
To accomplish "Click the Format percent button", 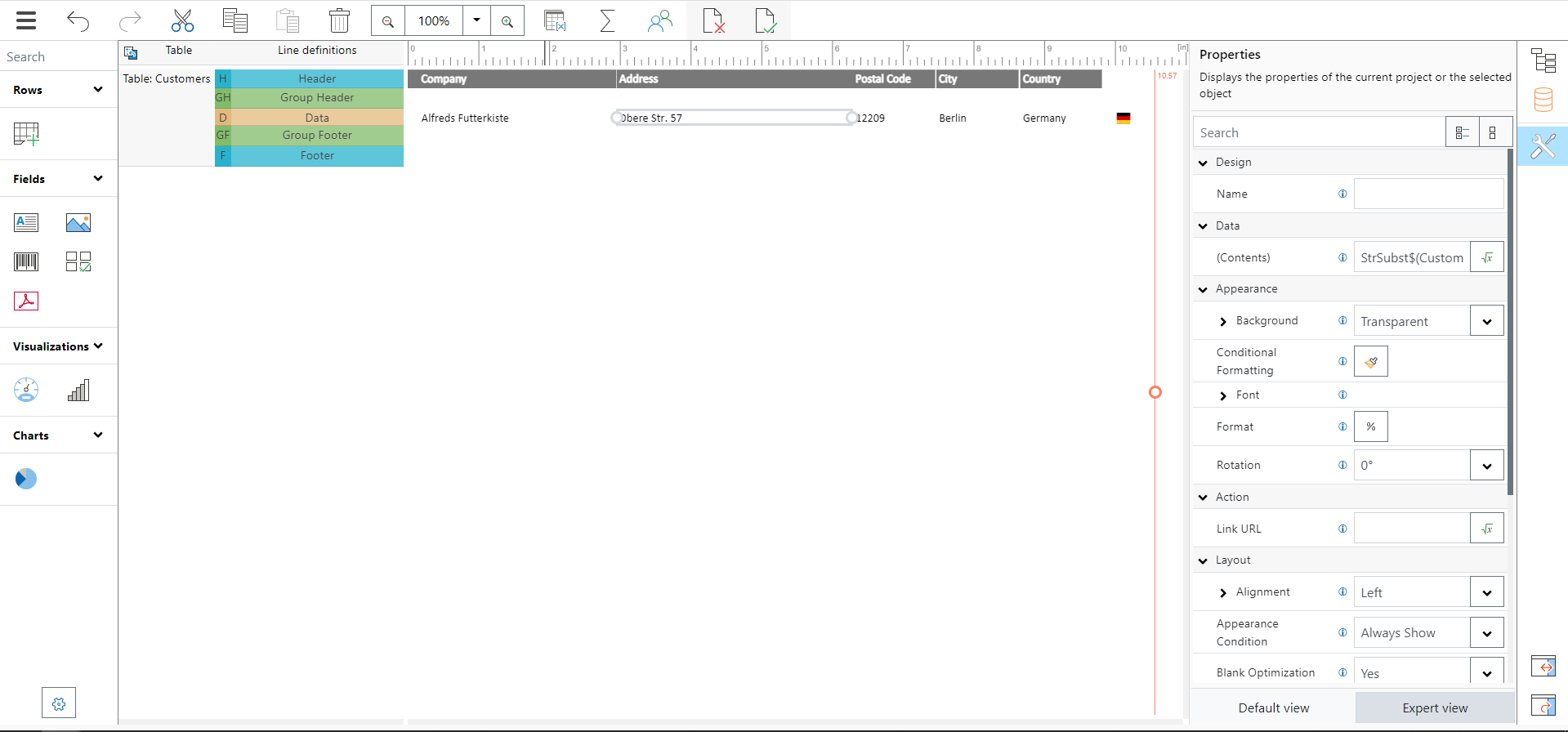I will 1371,426.
